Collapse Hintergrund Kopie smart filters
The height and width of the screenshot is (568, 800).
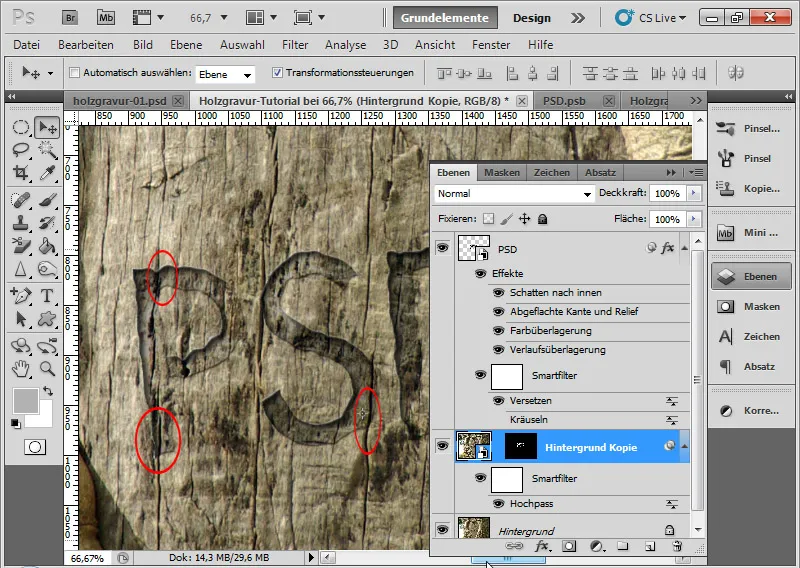(685, 446)
